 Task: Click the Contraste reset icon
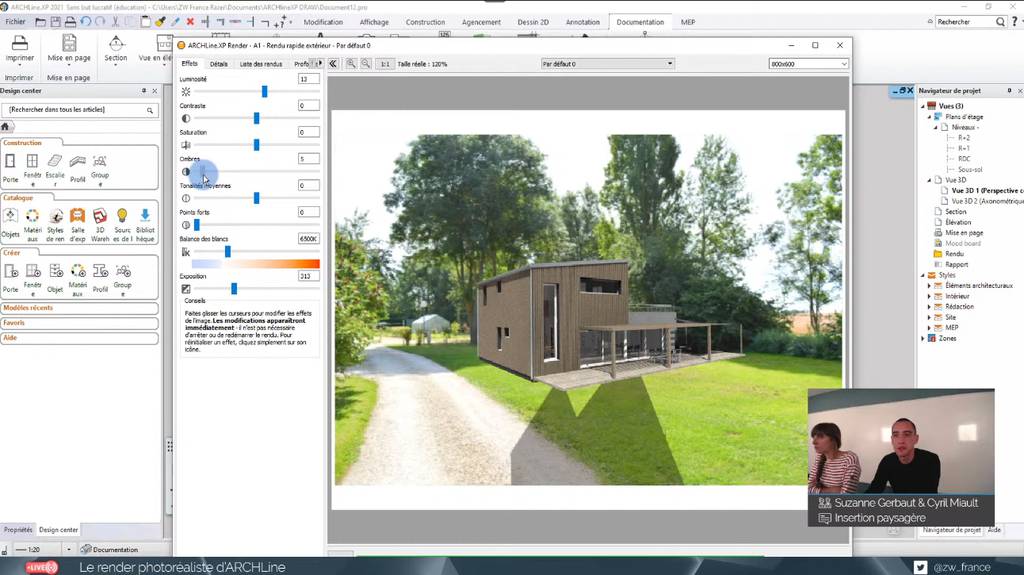point(186,118)
